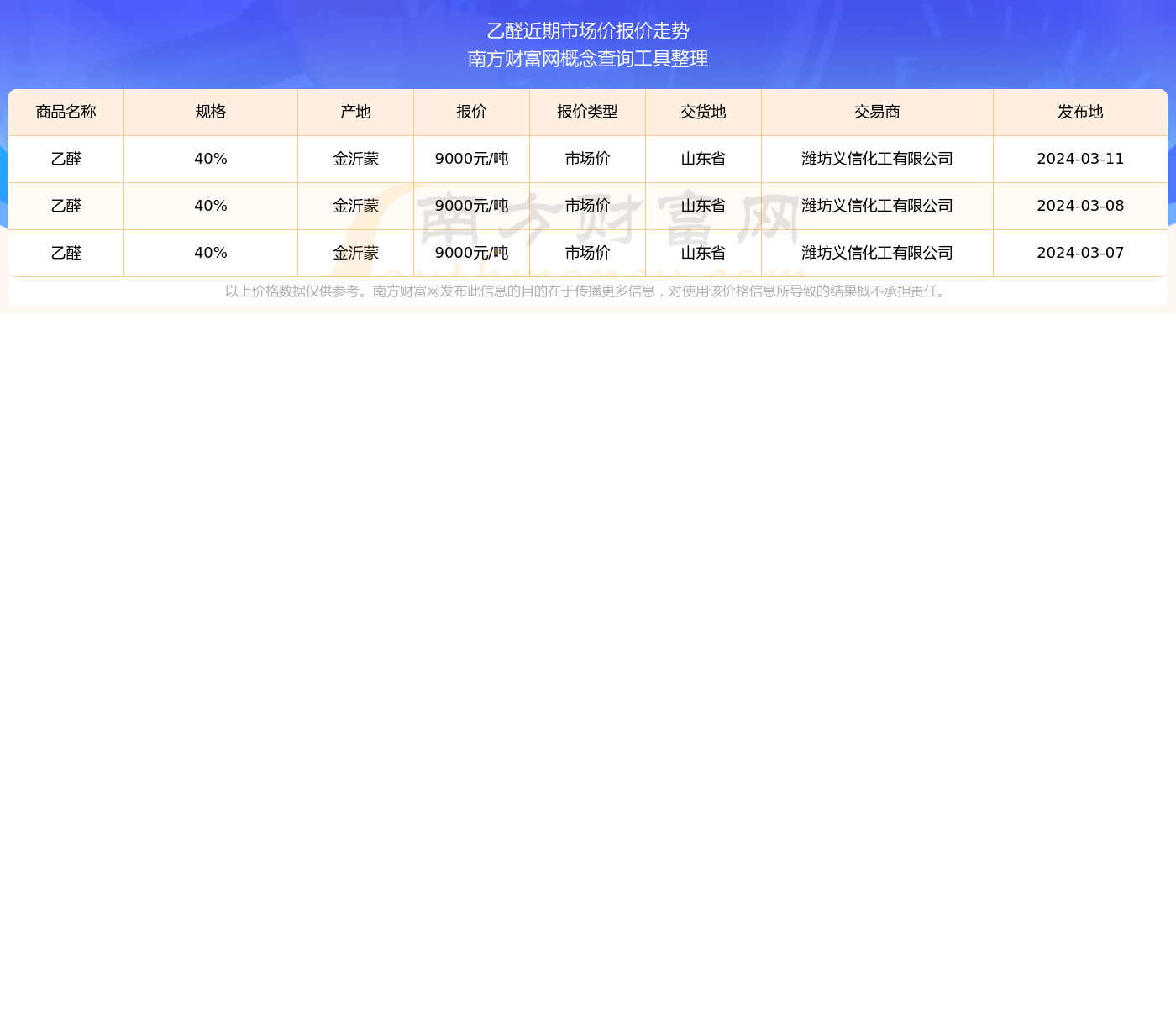1176x1012 pixels.
Task: Click 金沂蒙 in the 2024-03-07 row
Action: point(355,253)
